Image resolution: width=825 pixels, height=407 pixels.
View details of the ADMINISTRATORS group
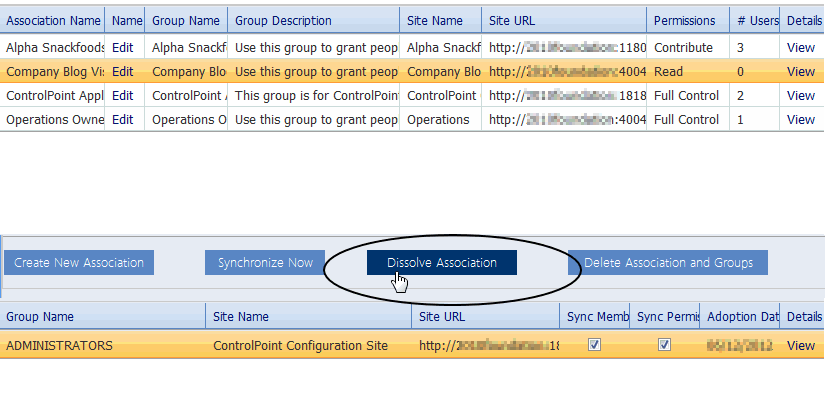[x=801, y=345]
